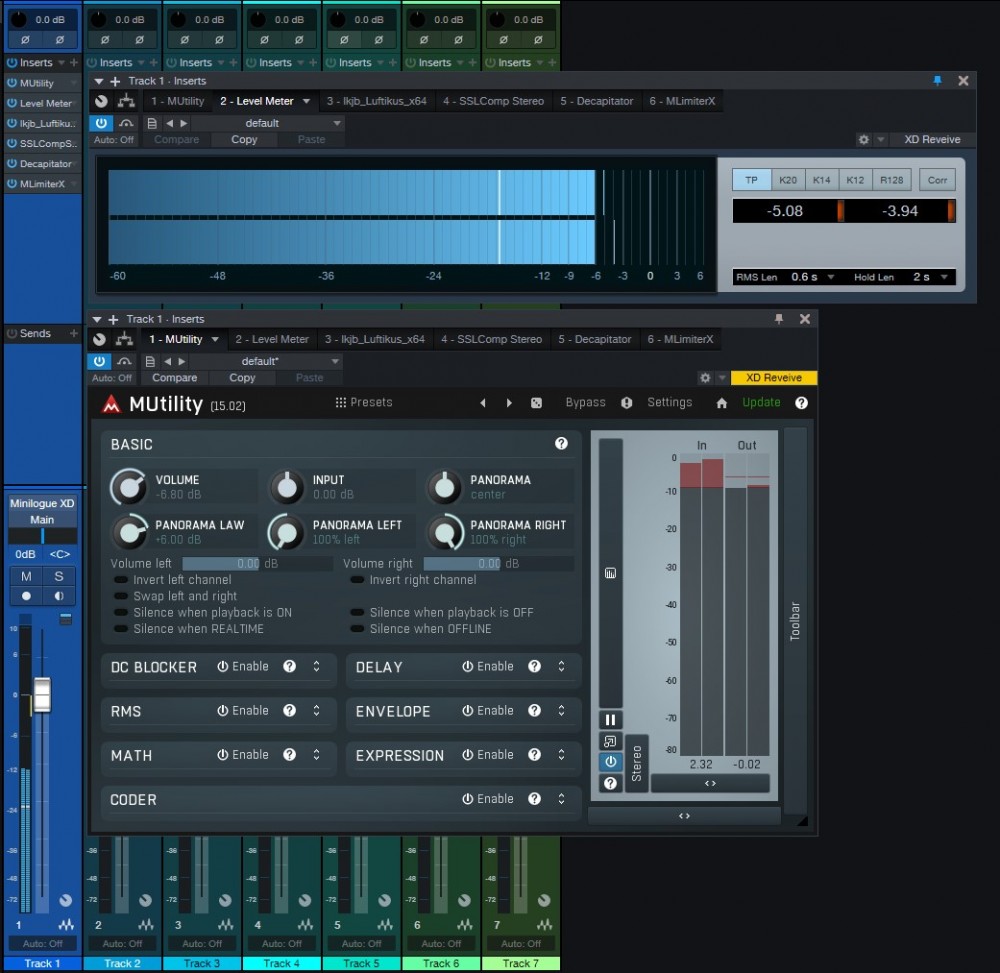Image resolution: width=1000 pixels, height=973 pixels.
Task: Open meter help question mark icon
Action: (x=610, y=783)
